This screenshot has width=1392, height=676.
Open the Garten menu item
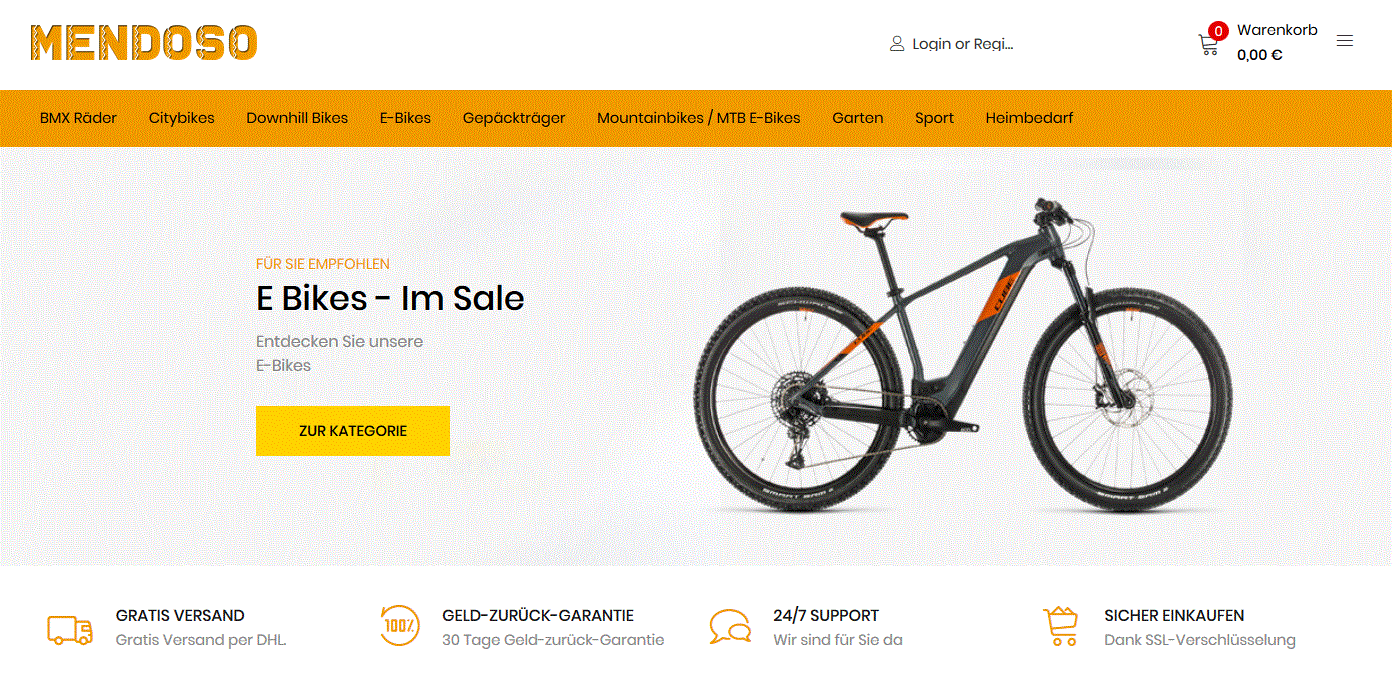click(858, 118)
